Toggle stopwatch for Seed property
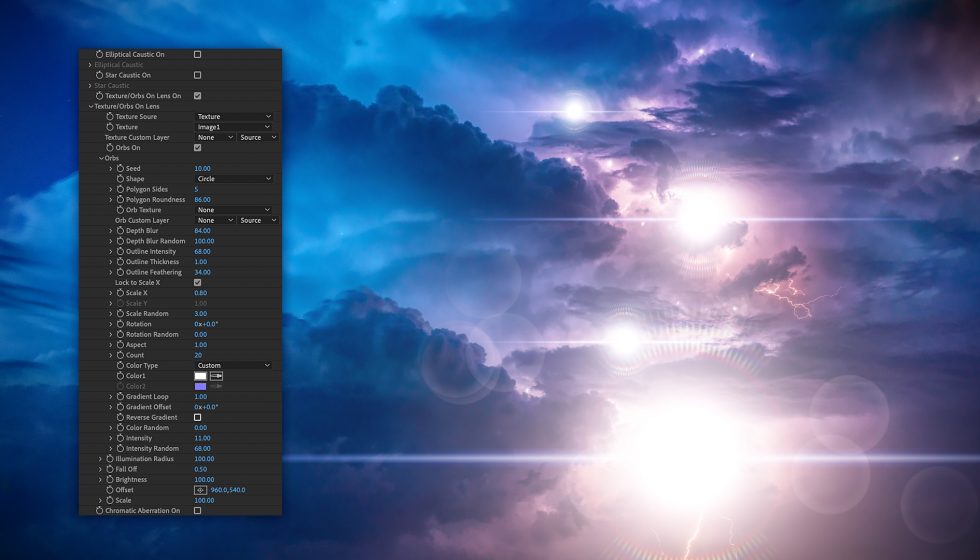Viewport: 980px width, 560px height. click(x=120, y=168)
